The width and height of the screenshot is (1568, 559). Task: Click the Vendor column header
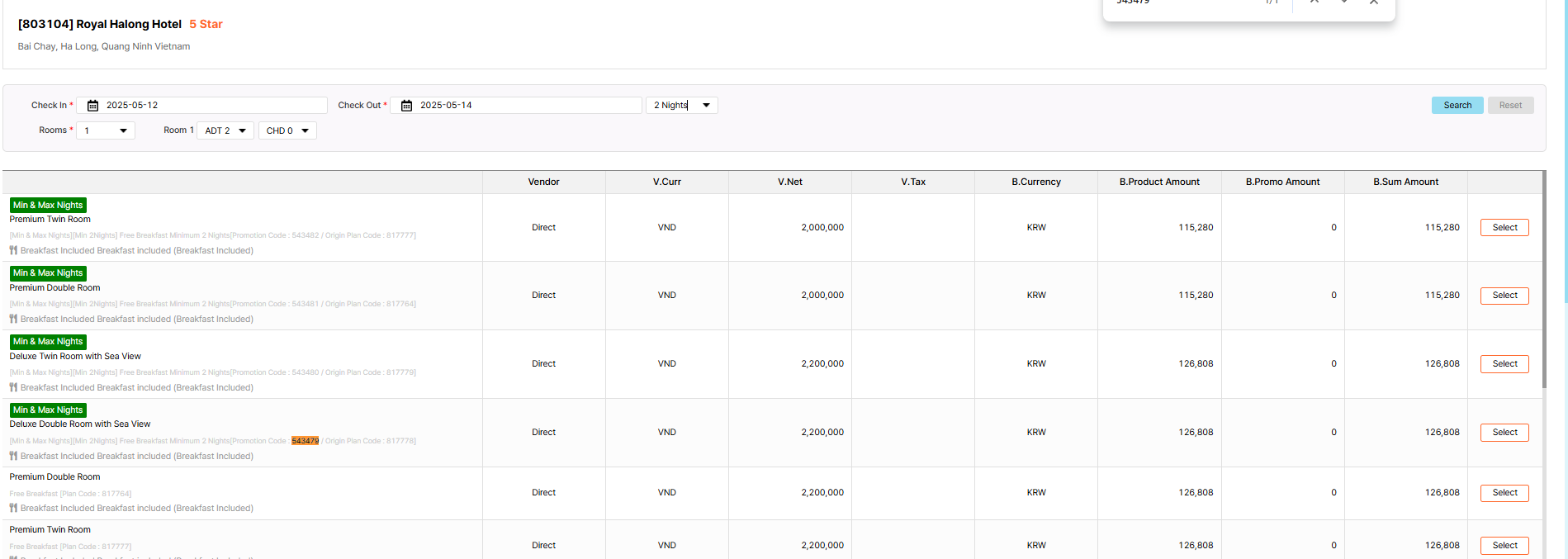tap(544, 182)
